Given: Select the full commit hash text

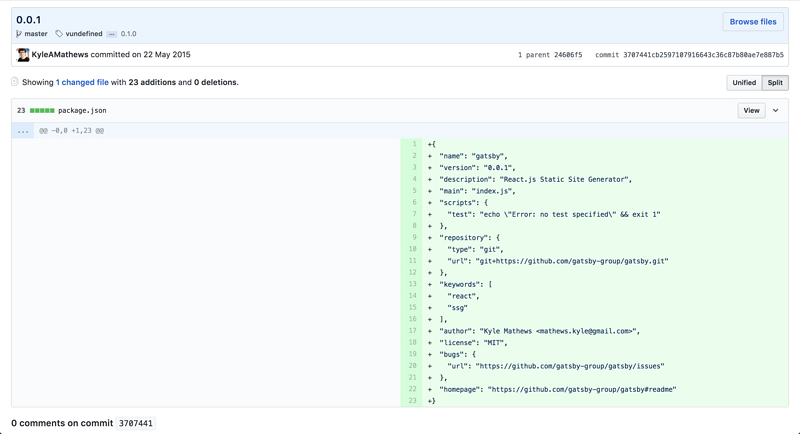Looking at the screenshot, I should click(703, 55).
